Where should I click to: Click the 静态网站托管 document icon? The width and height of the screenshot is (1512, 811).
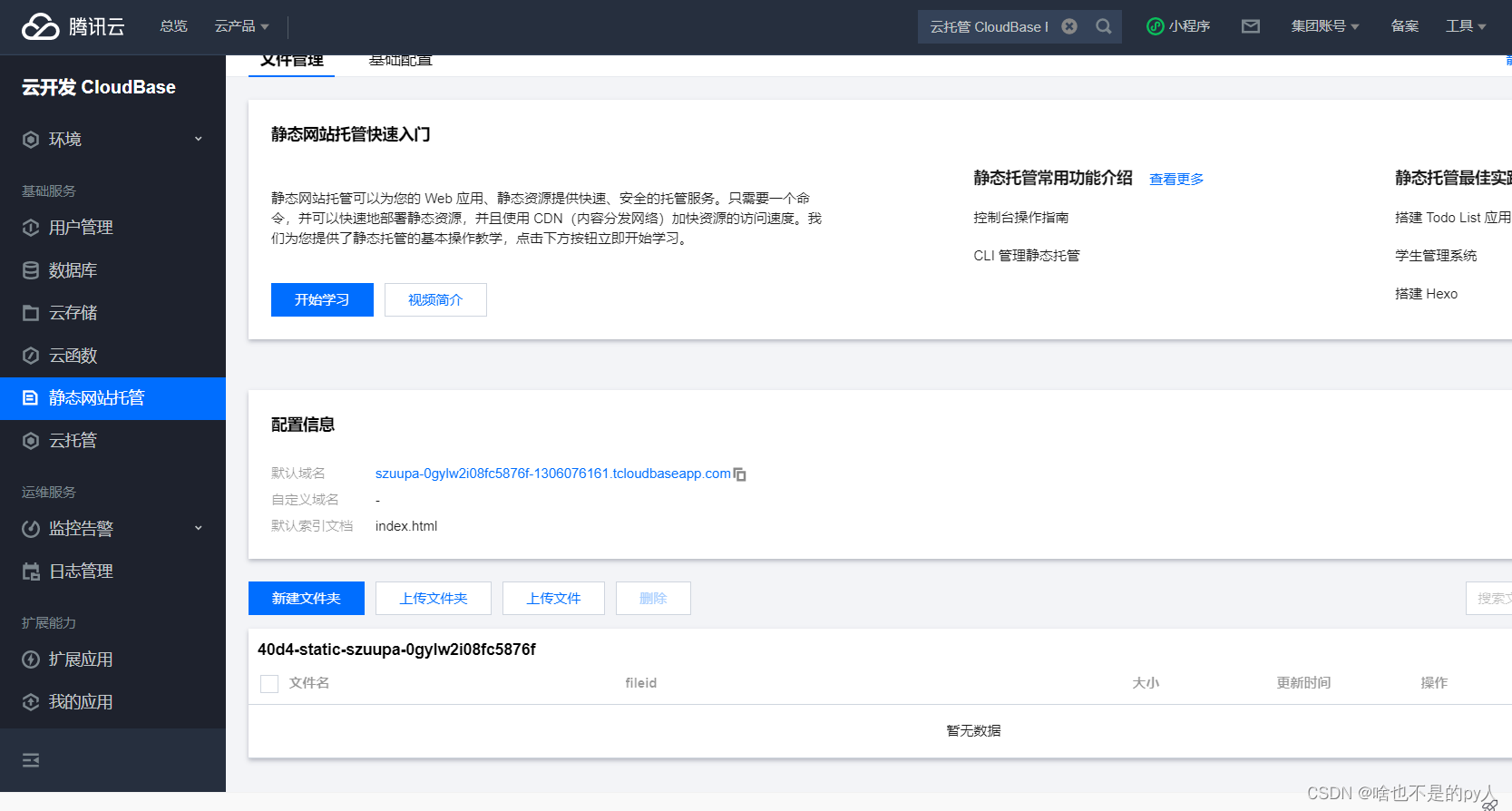[x=31, y=398]
